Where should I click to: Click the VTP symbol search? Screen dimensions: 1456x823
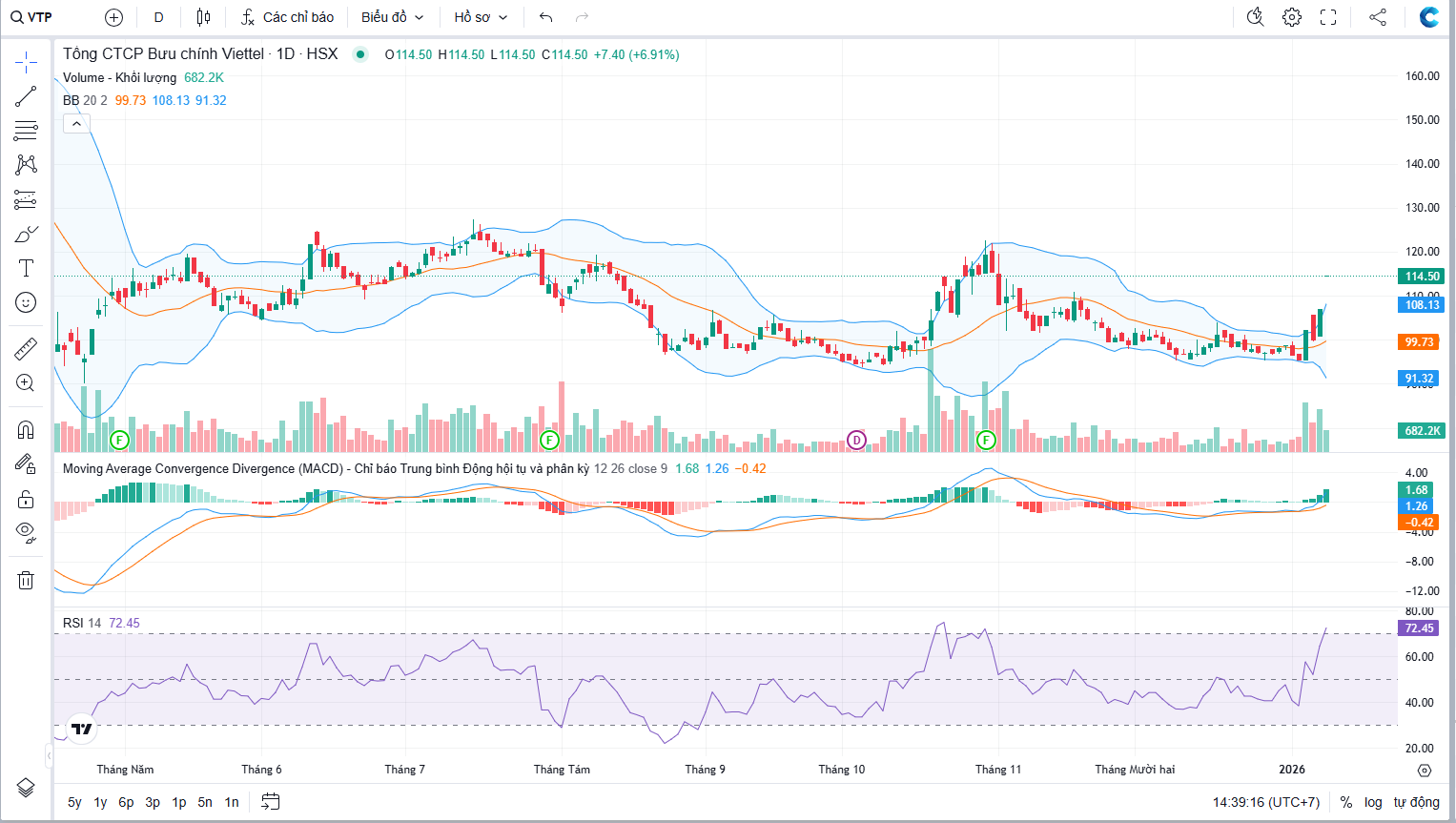(x=32, y=17)
